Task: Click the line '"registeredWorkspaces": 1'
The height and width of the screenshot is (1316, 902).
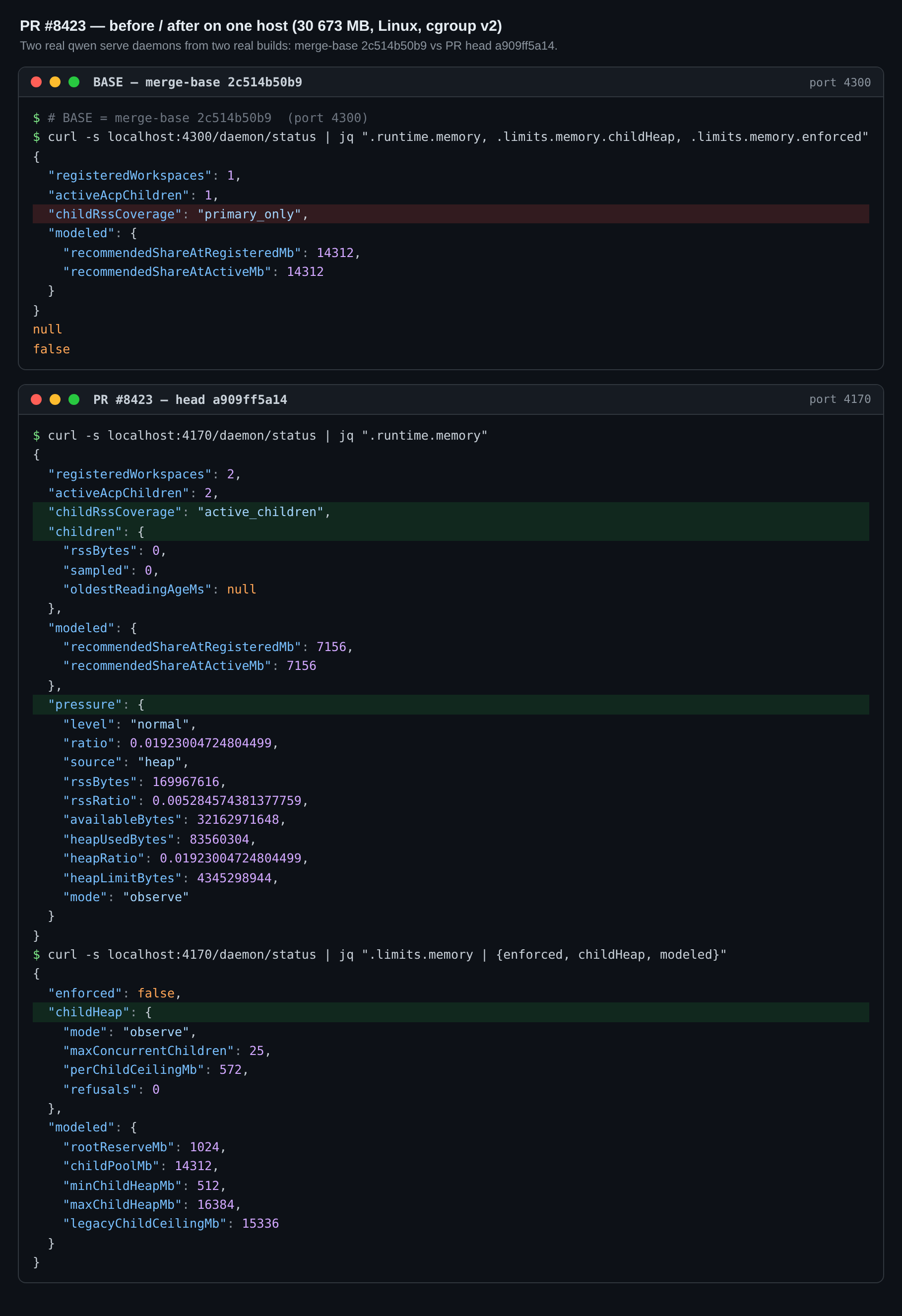Action: pyautogui.click(x=144, y=176)
